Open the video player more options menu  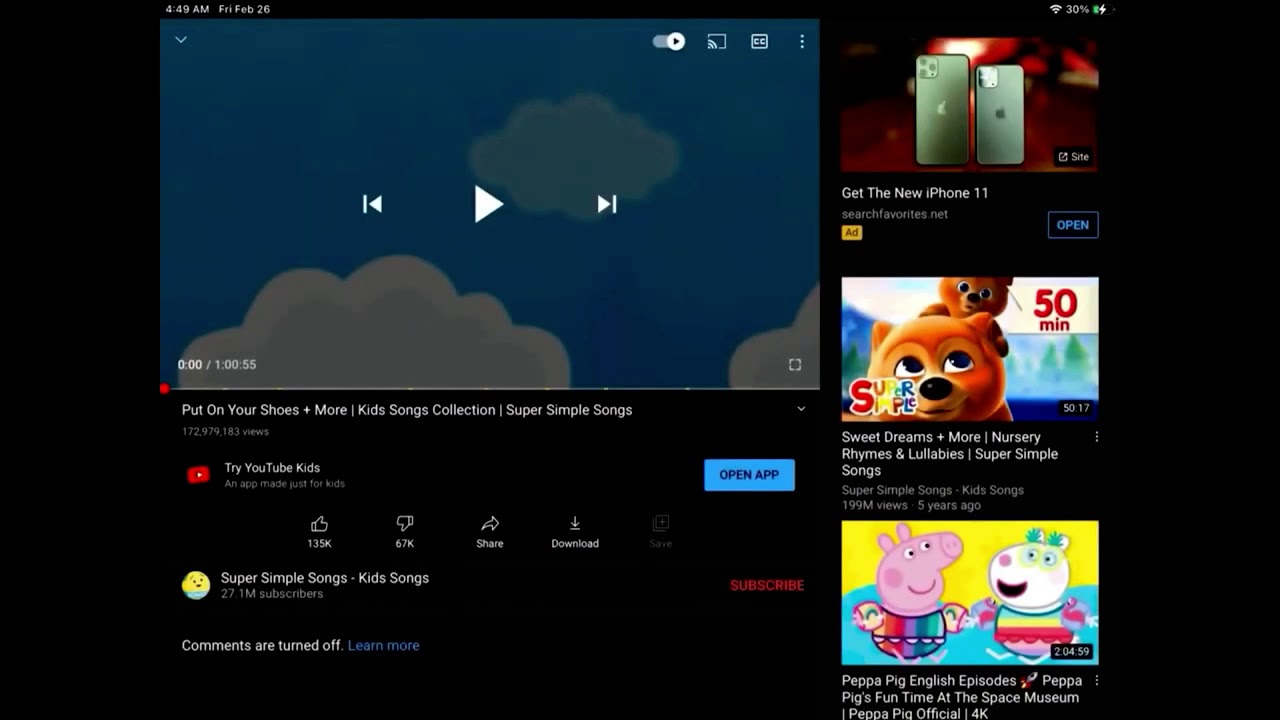pyautogui.click(x=802, y=42)
